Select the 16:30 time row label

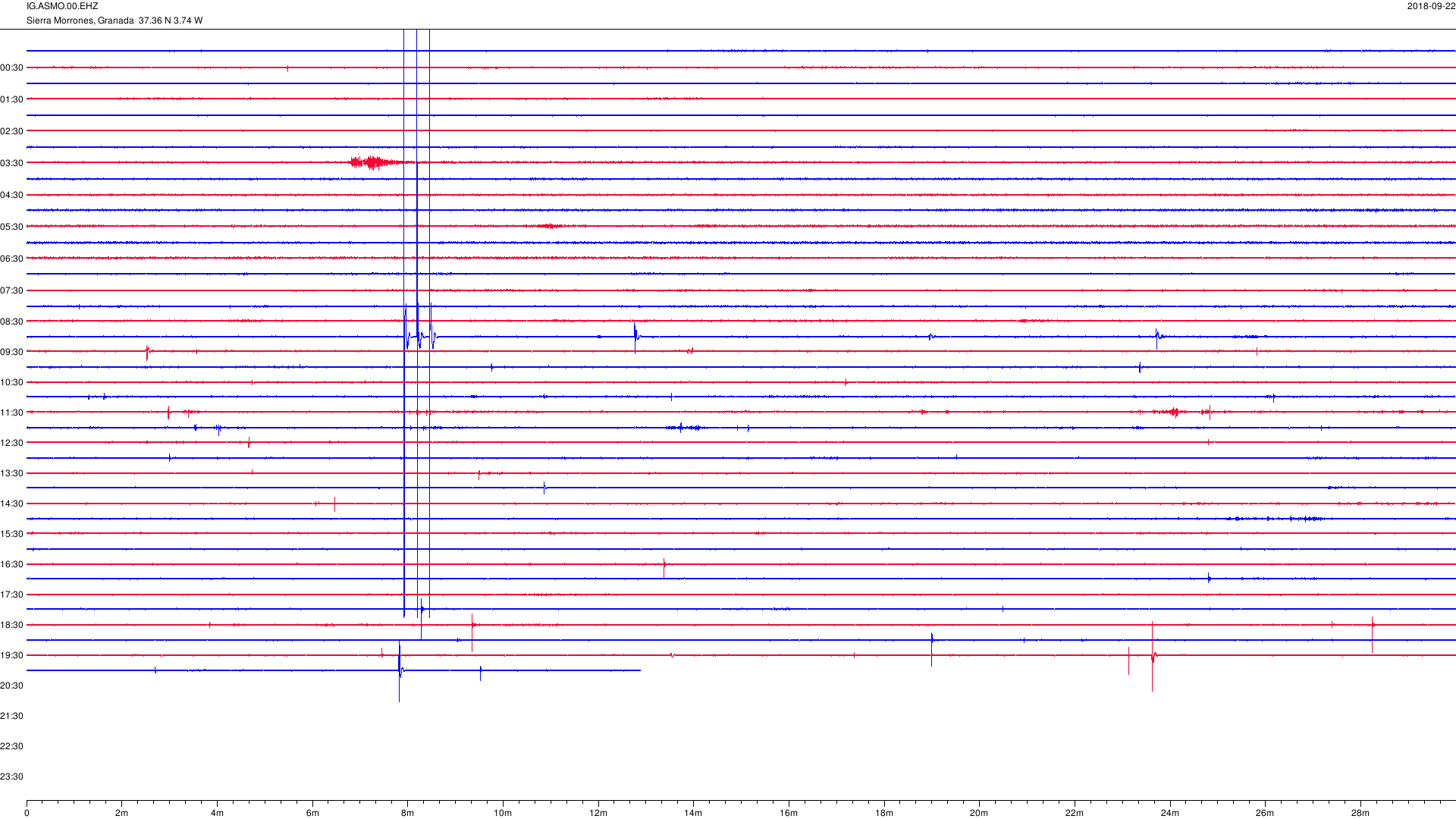(12, 564)
